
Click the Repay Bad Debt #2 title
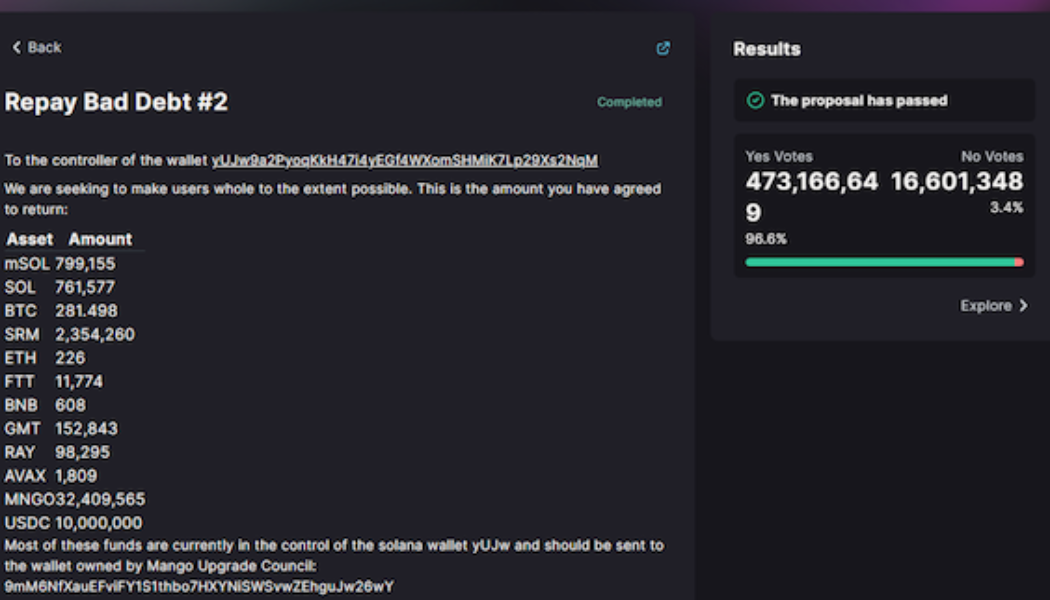[116, 102]
